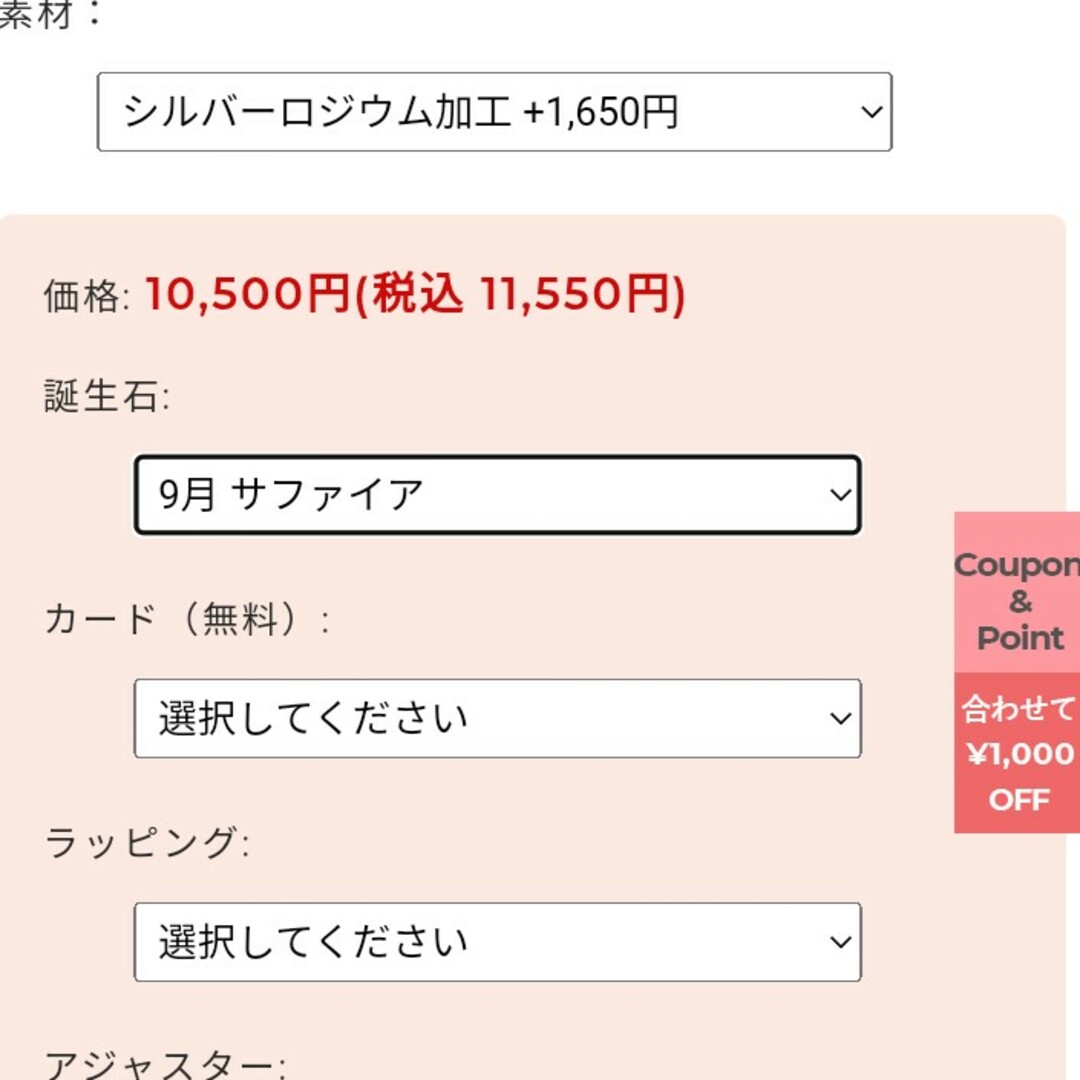Click the chevron arrow on the material selector
Image resolution: width=1080 pixels, height=1080 pixels.
pos(872,112)
